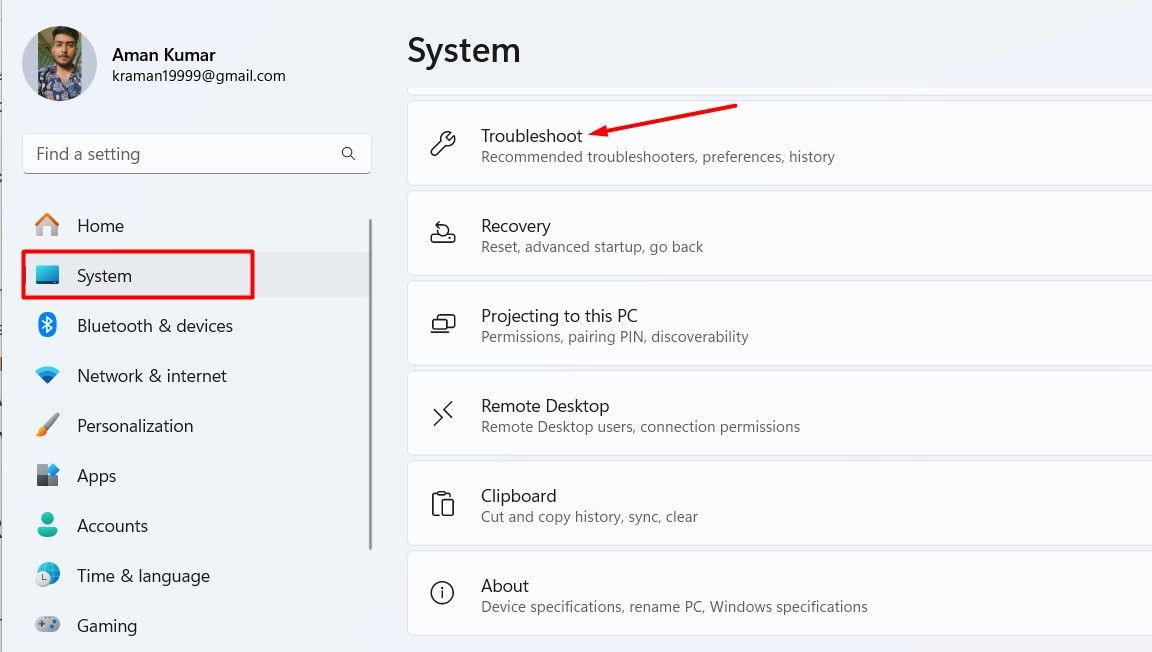Click the Projecting to this PC icon
This screenshot has width=1152, height=652.
tap(442, 323)
